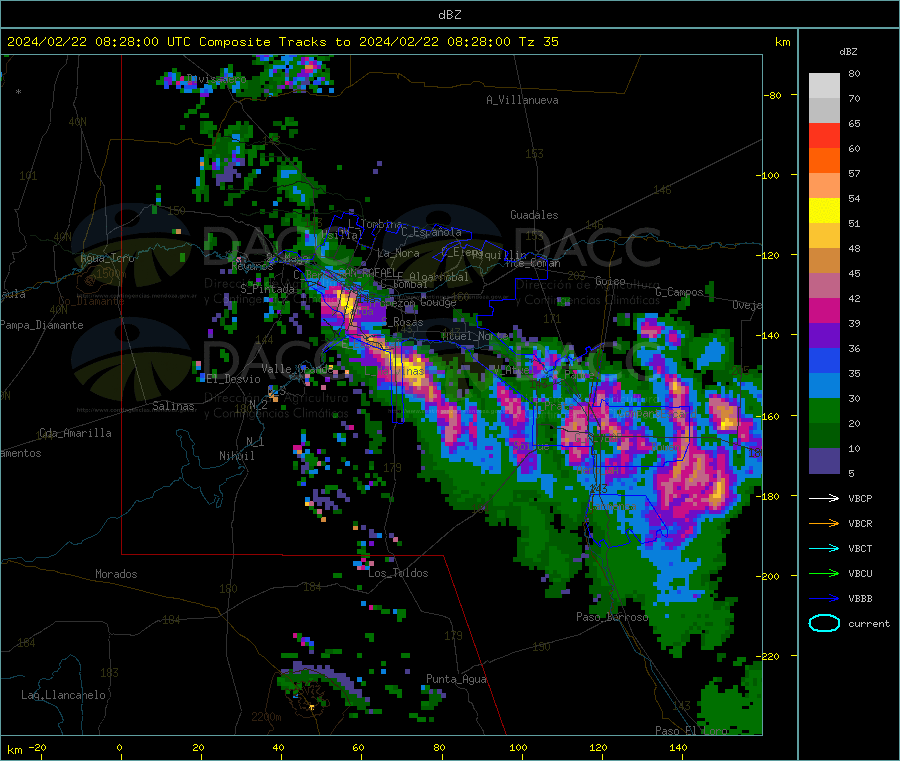Click the VBCT legend label
This screenshot has height=761, width=900.
[x=860, y=548]
